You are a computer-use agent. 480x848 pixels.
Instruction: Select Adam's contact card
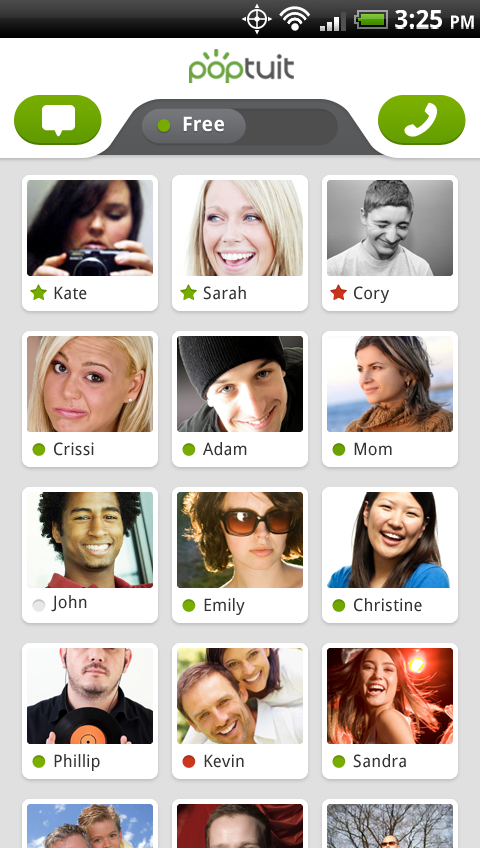[240, 399]
